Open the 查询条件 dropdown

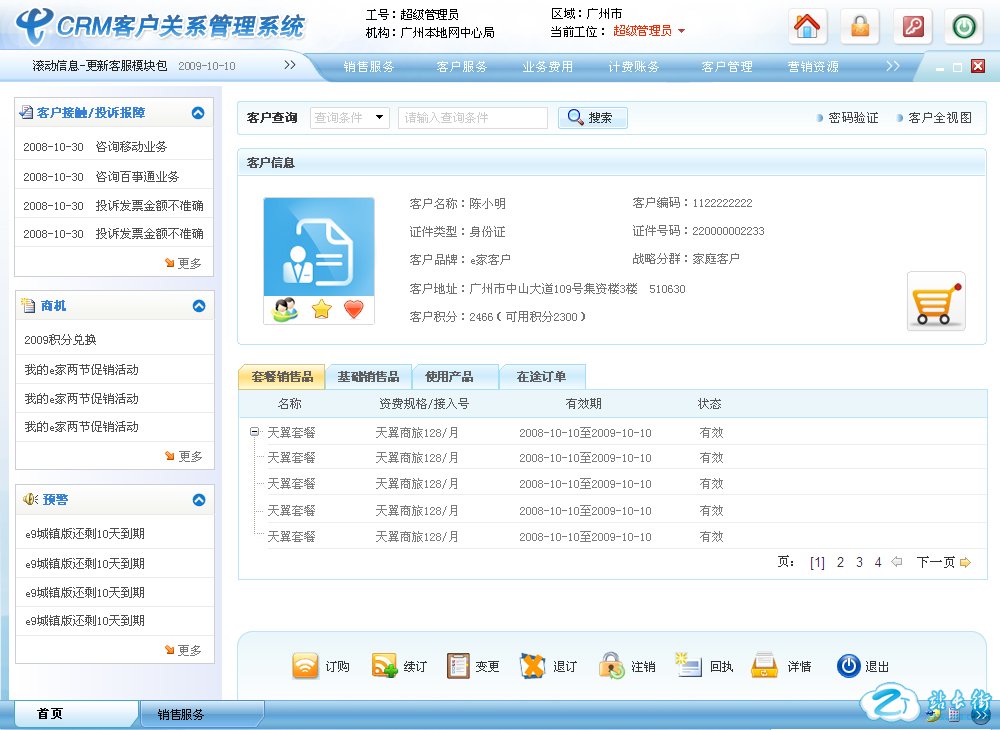tap(350, 118)
